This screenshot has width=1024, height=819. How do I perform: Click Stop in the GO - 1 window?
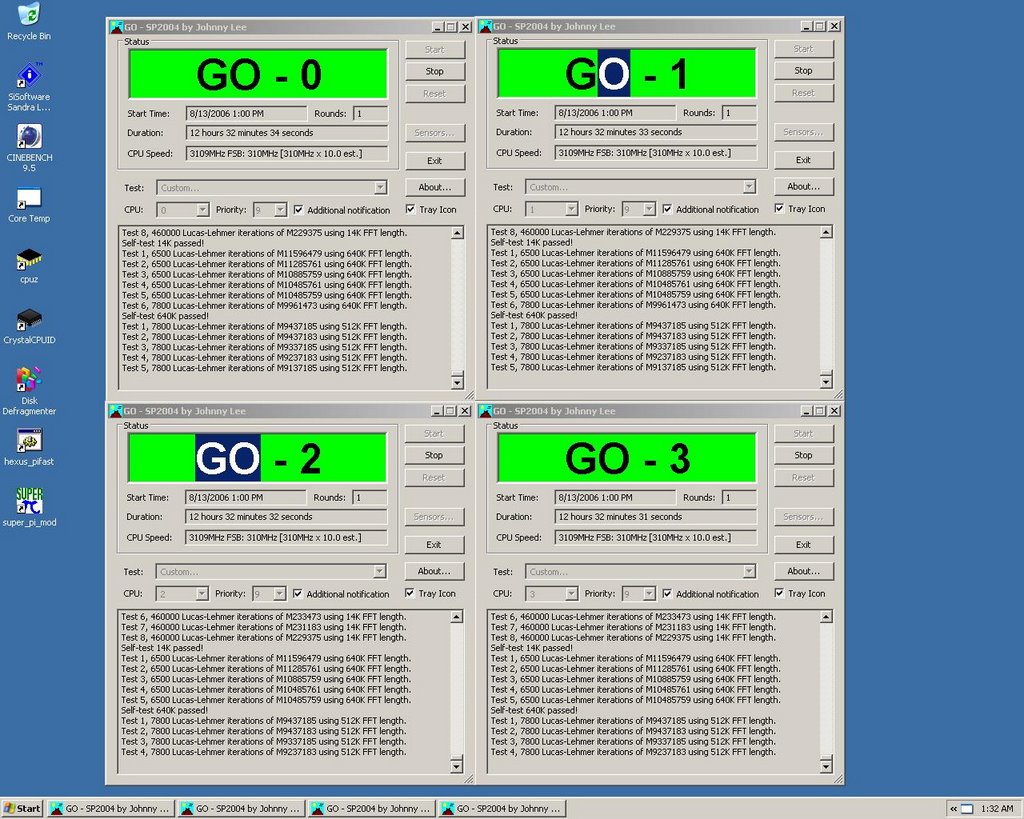[804, 71]
